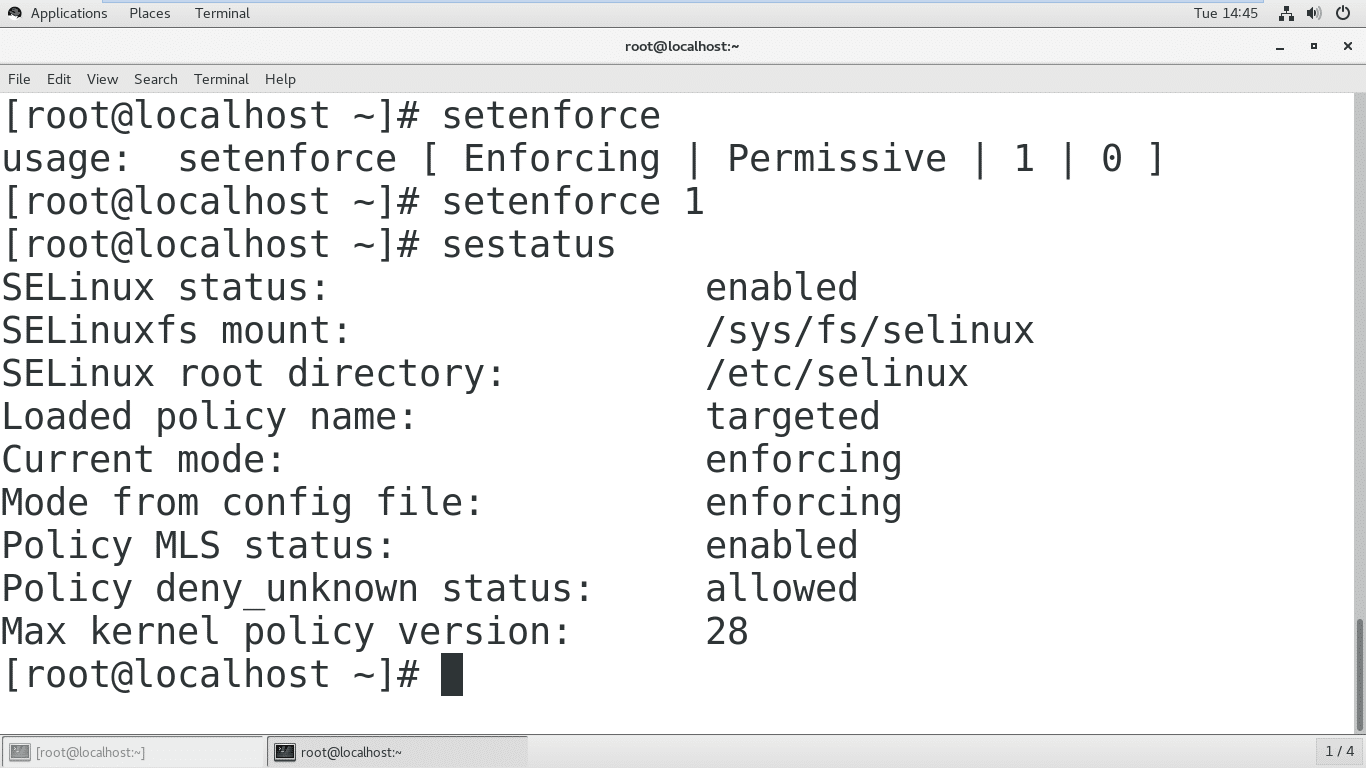Maximize the terminal window
This screenshot has height=768, width=1366.
tap(1314, 46)
